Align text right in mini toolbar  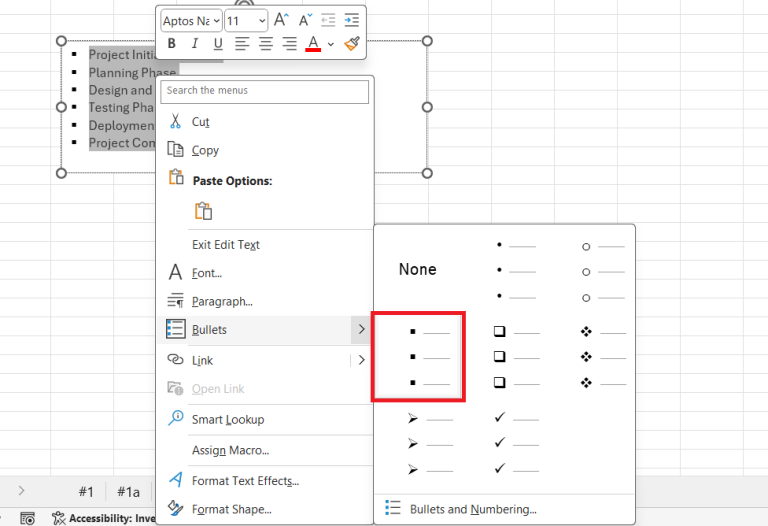coord(289,44)
